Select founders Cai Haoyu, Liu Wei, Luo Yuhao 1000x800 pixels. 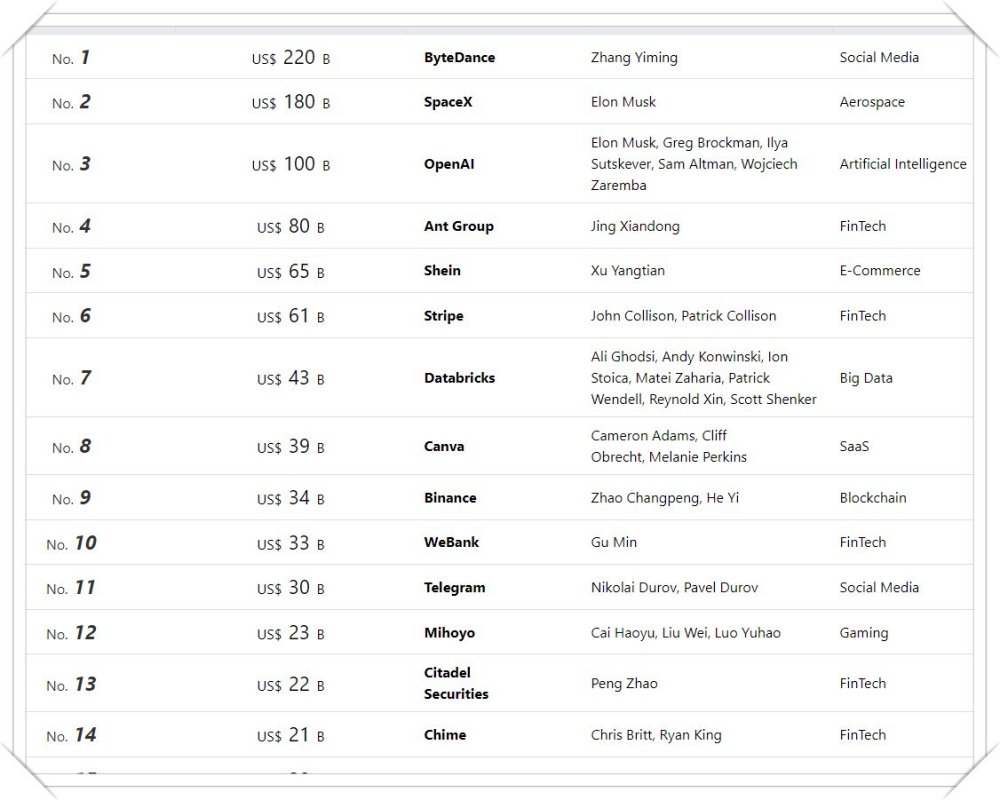[686, 633]
